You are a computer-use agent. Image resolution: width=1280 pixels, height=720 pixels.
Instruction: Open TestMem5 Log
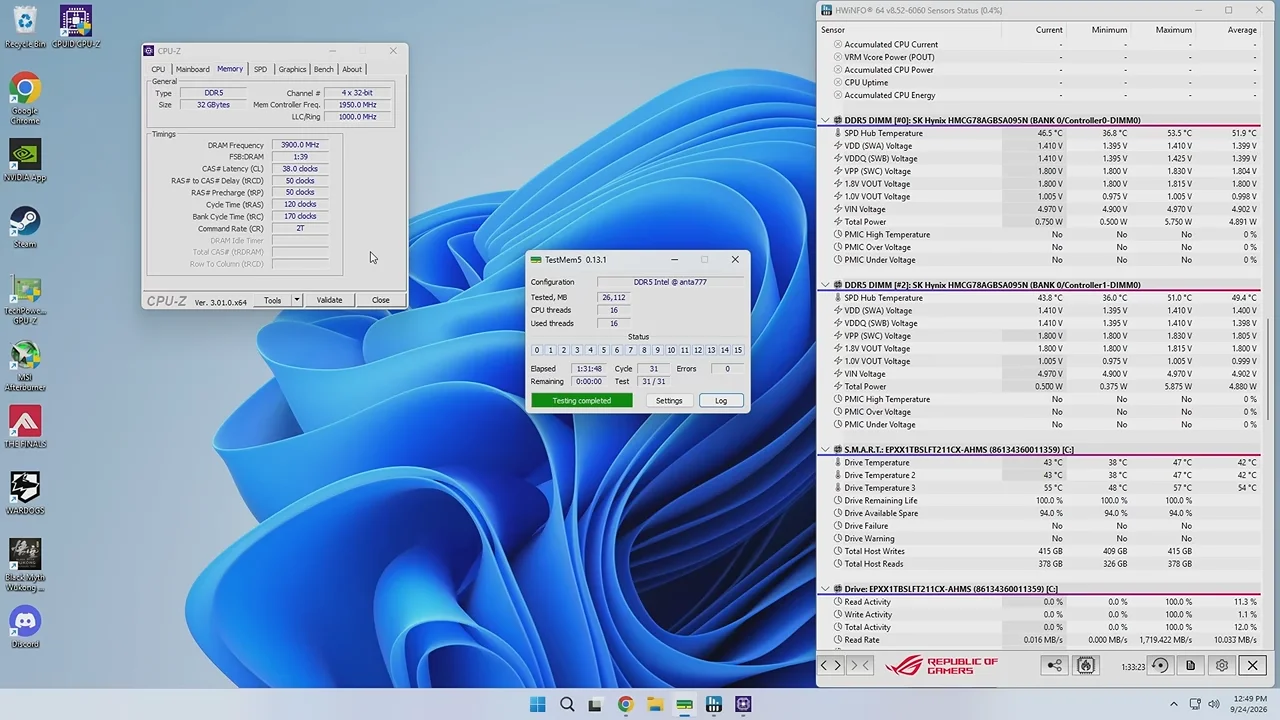coord(721,401)
